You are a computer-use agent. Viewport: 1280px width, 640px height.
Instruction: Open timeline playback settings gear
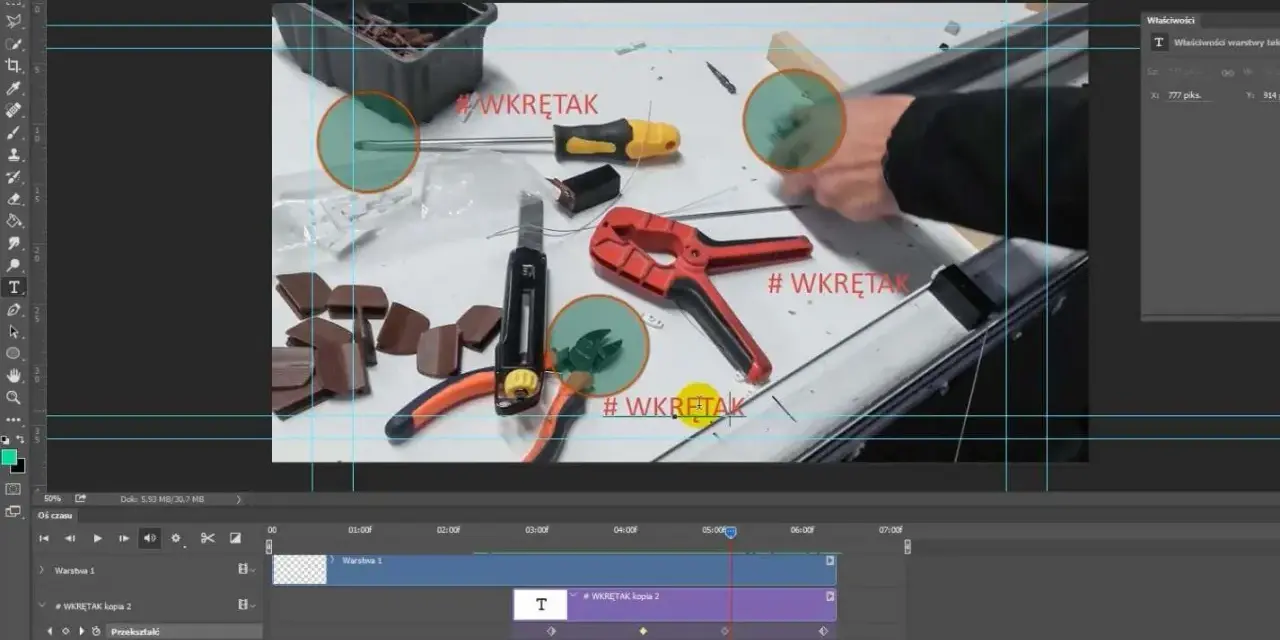[x=176, y=538]
